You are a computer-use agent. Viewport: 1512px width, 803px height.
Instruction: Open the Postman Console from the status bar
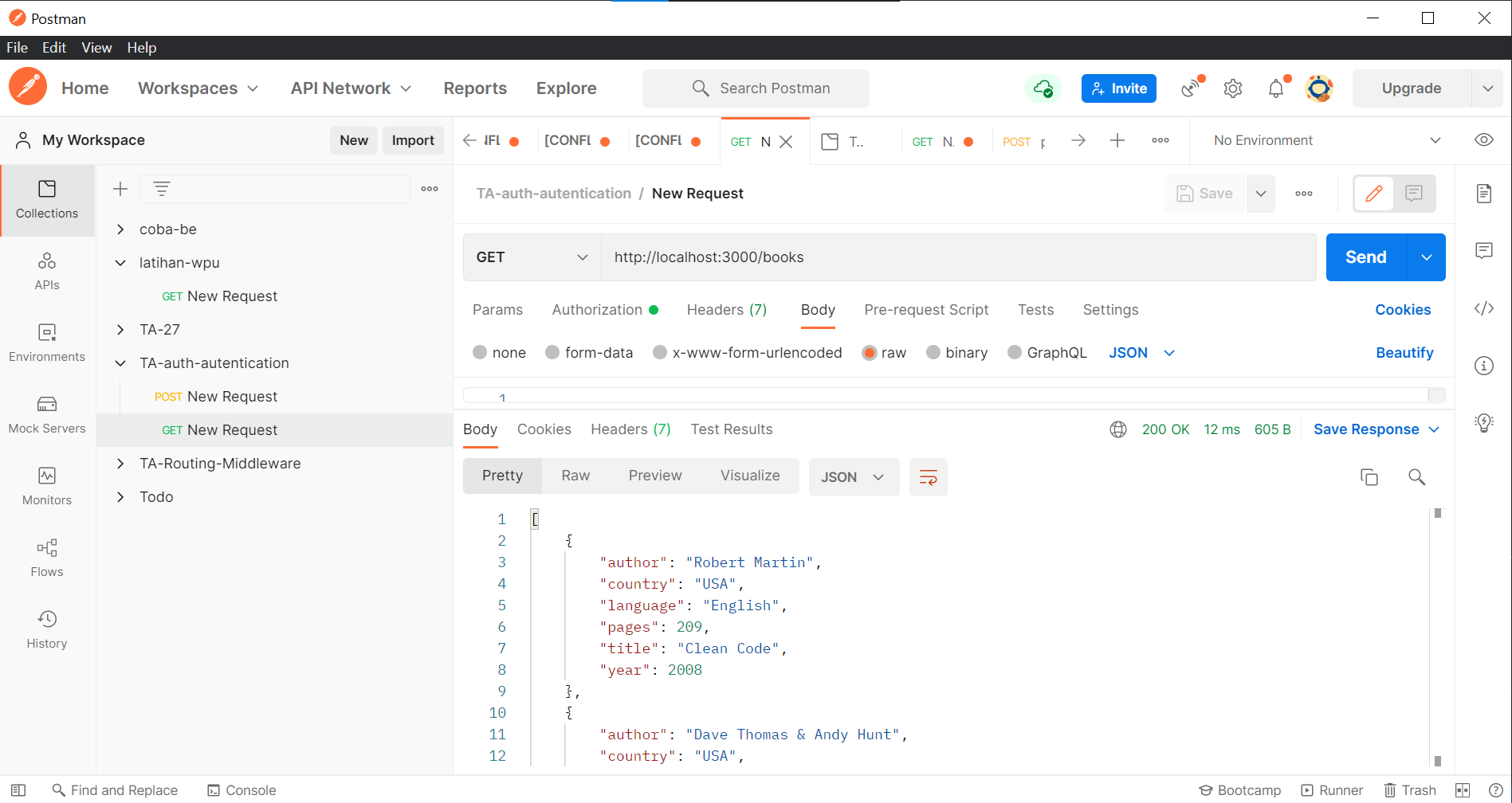[x=242, y=789]
